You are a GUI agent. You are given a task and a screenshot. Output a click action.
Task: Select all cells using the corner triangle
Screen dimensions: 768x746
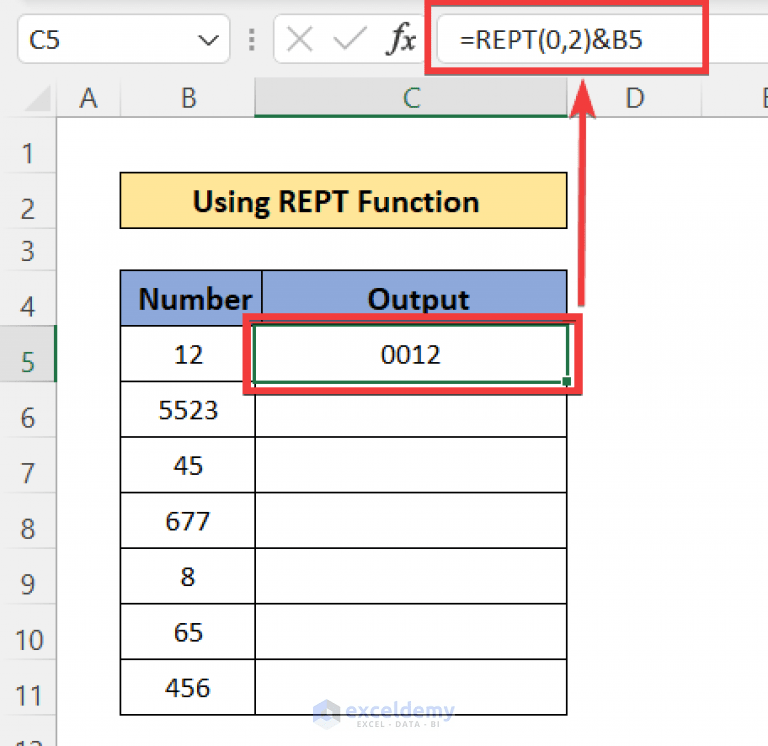click(x=39, y=98)
